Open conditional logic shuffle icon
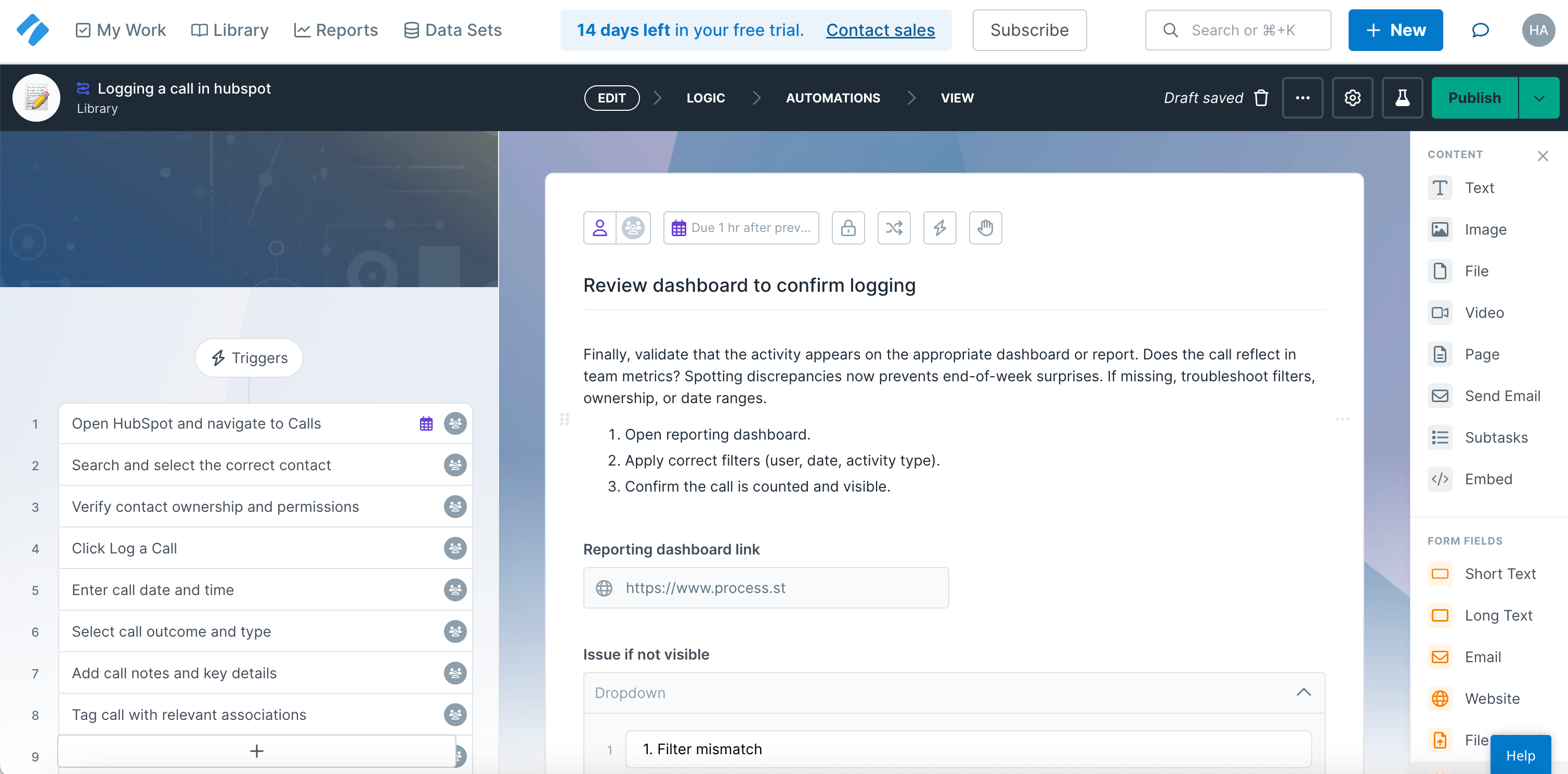Image resolution: width=1568 pixels, height=774 pixels. (x=894, y=228)
